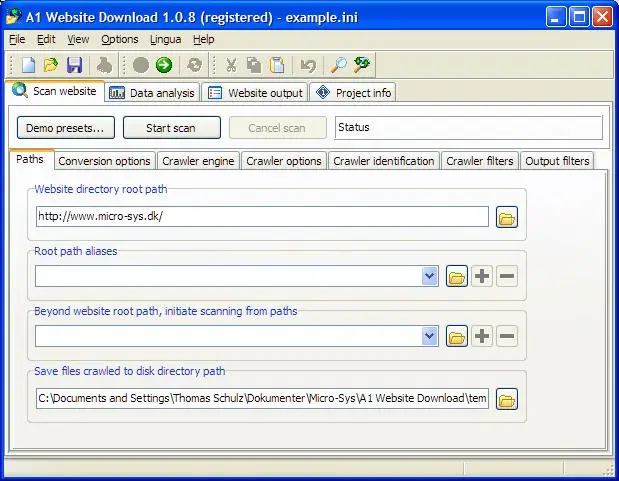This screenshot has height=481, width=619.
Task: Undo with the curved arrow icon
Action: click(308, 65)
